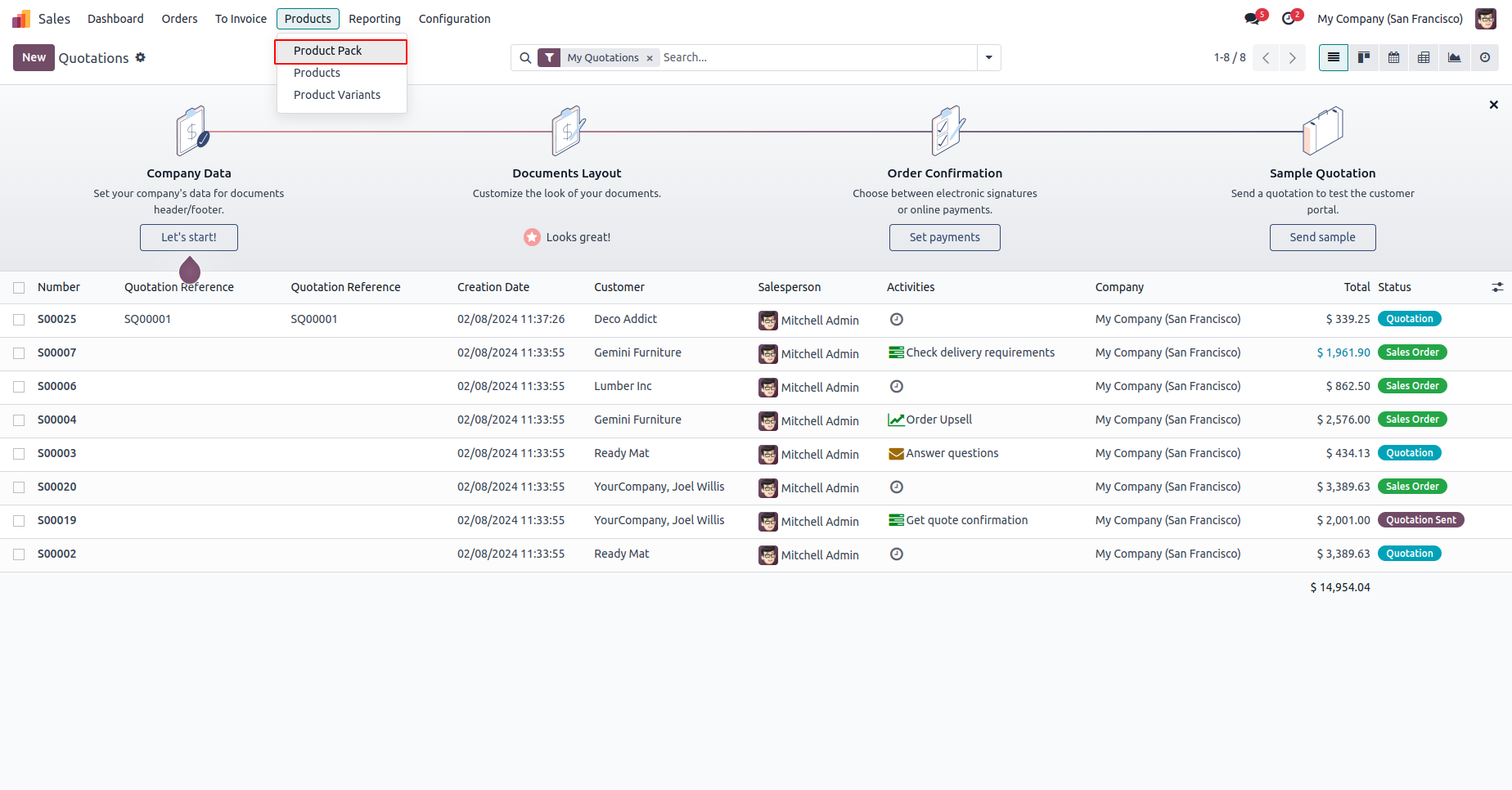Viewport: 1512px width, 790px height.
Task: Click the Company Data step icon
Action: (x=192, y=131)
